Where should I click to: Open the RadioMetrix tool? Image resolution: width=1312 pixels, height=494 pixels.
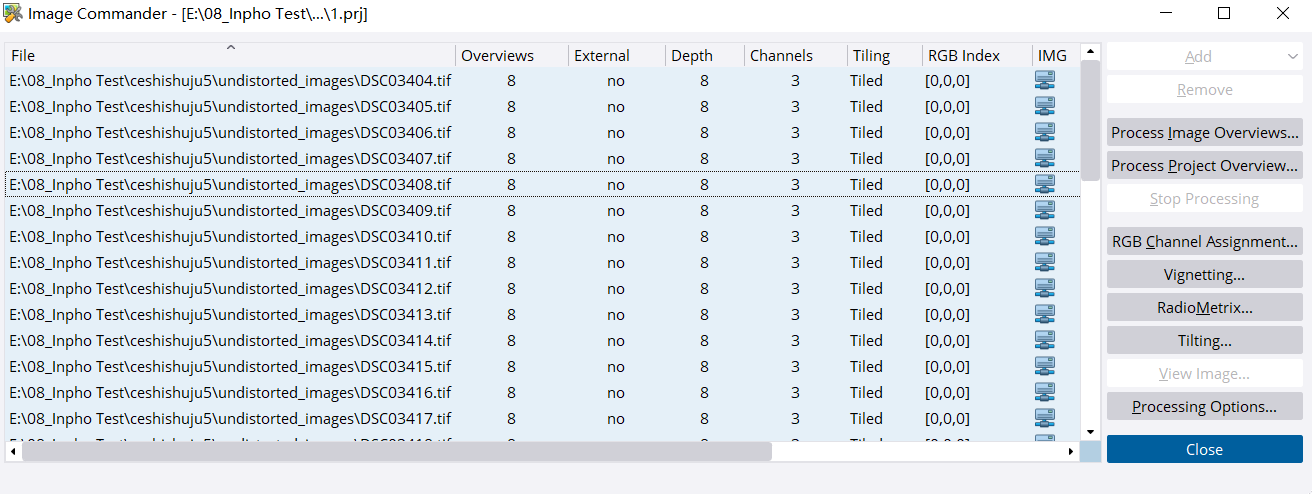(x=1204, y=308)
